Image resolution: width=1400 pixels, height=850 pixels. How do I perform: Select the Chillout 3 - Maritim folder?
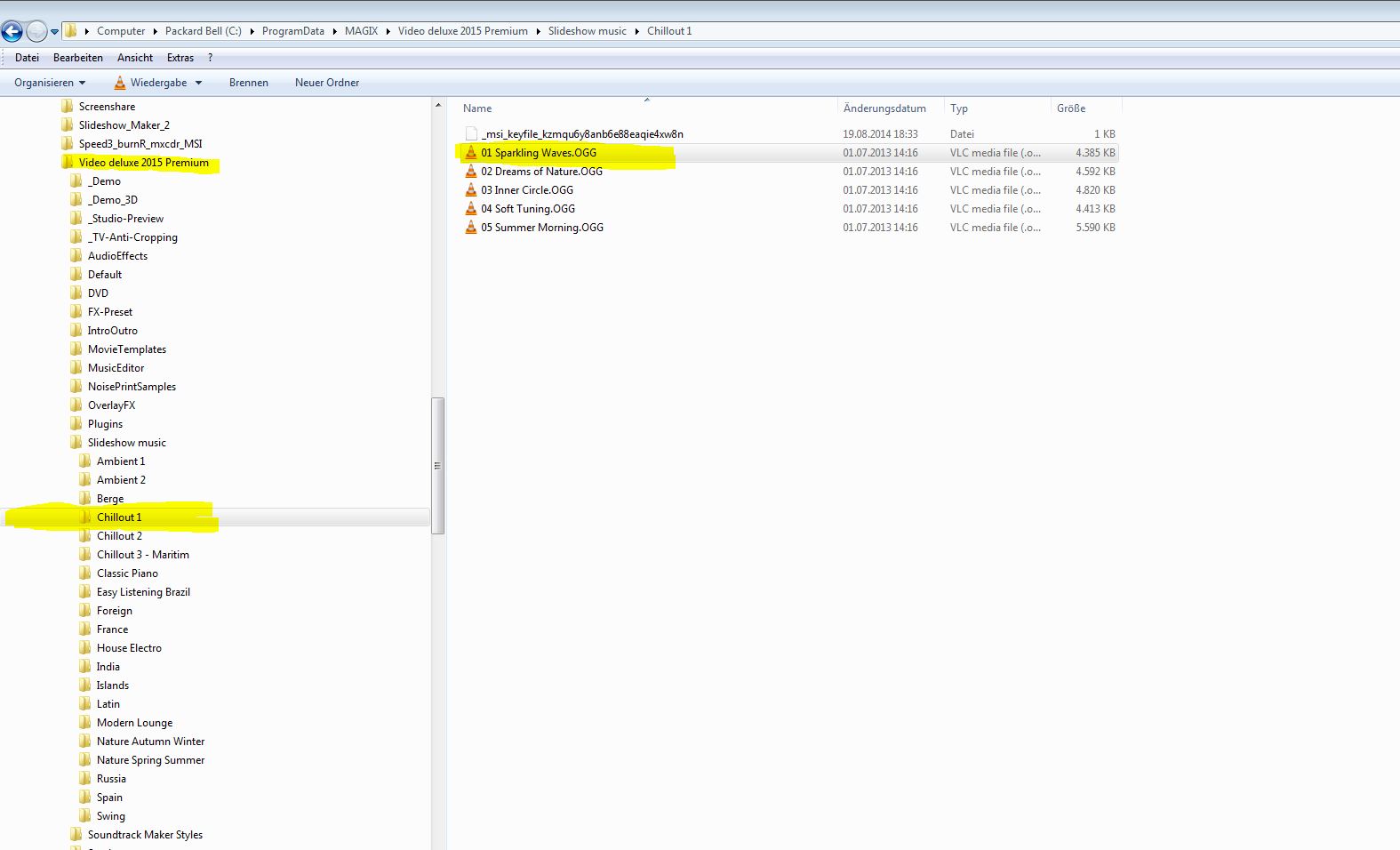click(142, 555)
